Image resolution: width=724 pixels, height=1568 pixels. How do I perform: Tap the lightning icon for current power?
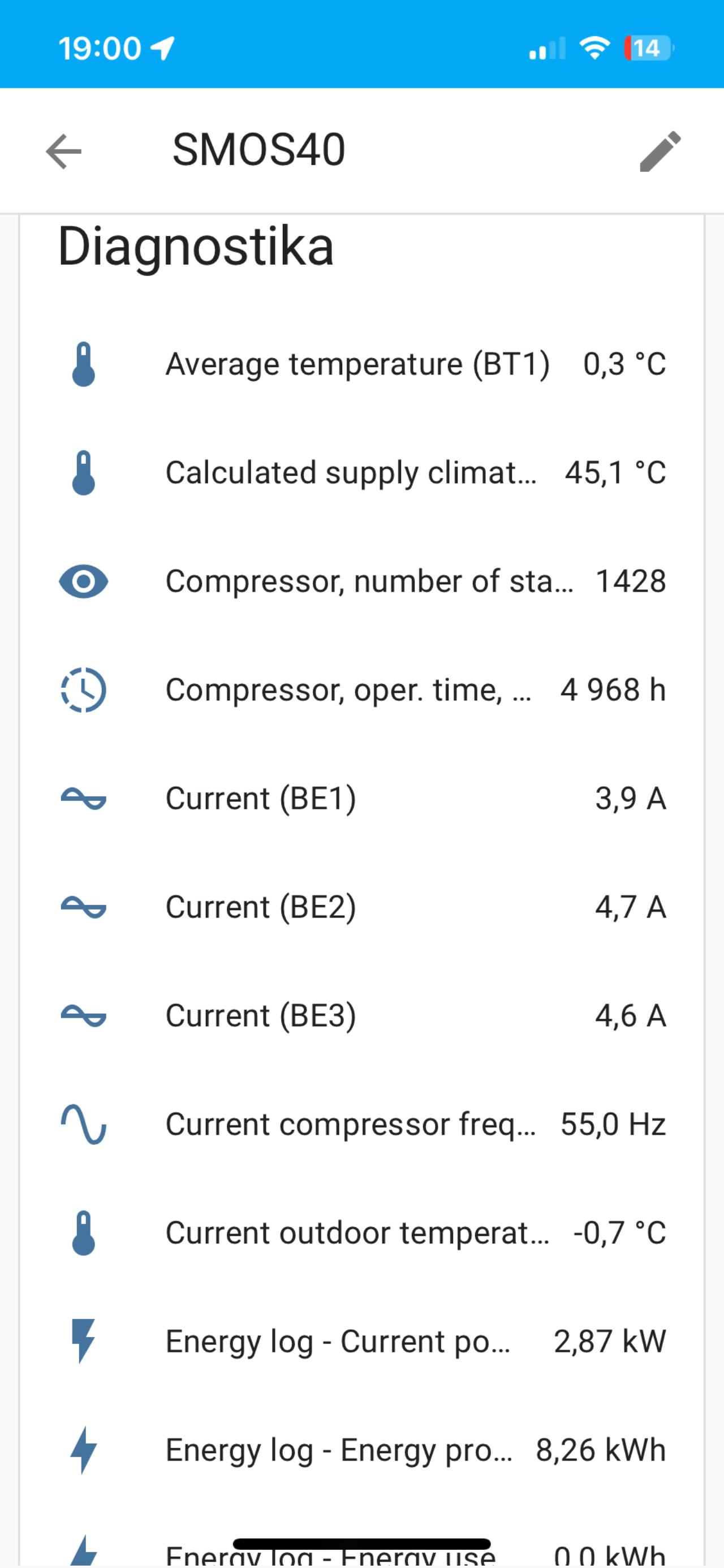coord(83,1341)
